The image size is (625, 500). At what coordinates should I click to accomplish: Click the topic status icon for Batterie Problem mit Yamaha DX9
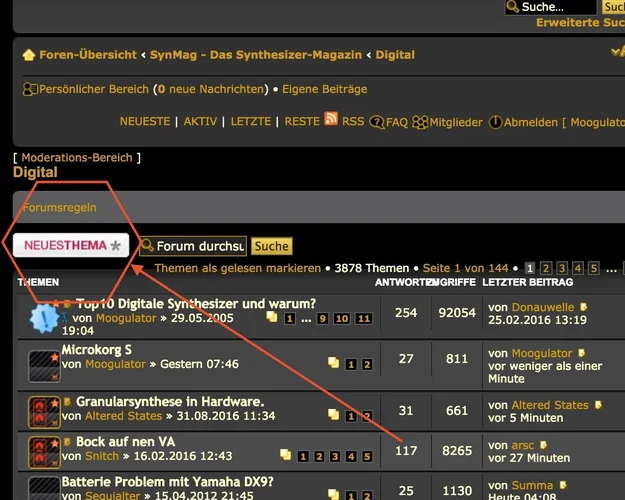click(x=44, y=490)
